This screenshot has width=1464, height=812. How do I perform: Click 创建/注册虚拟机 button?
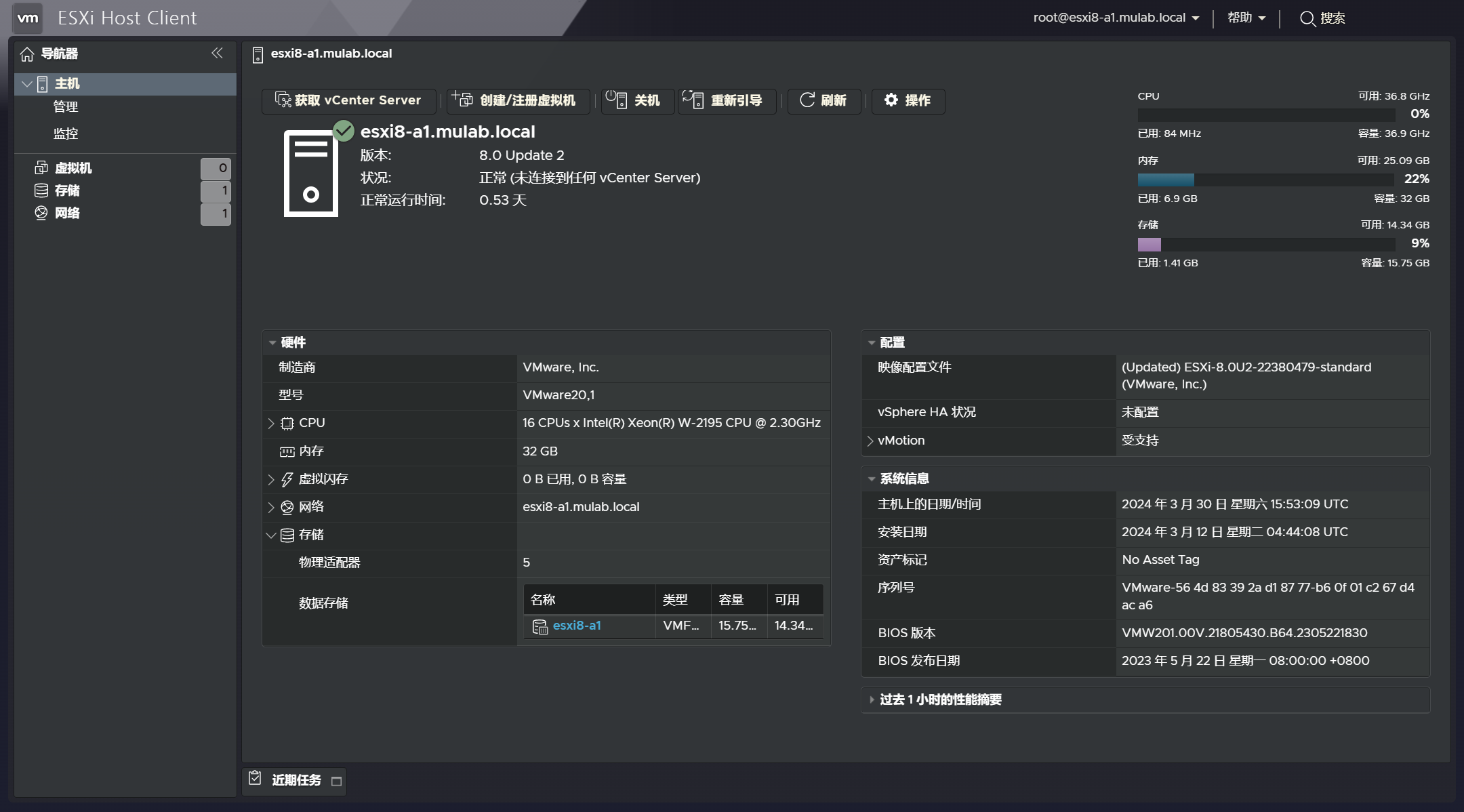518,101
